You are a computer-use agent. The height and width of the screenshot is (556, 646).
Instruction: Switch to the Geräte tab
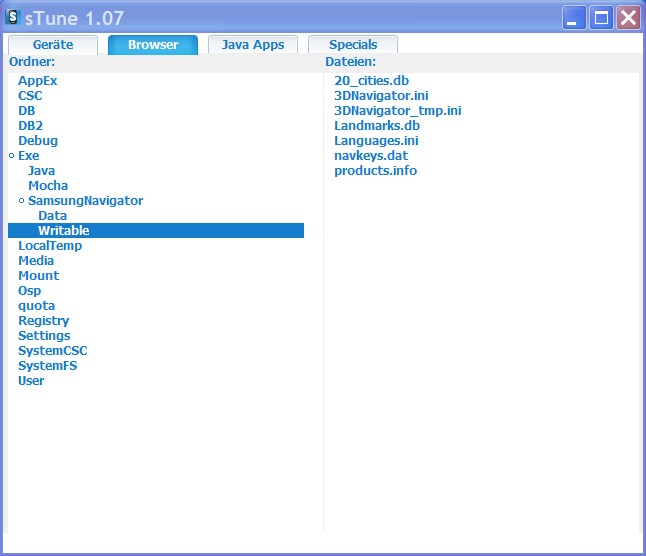click(x=53, y=45)
